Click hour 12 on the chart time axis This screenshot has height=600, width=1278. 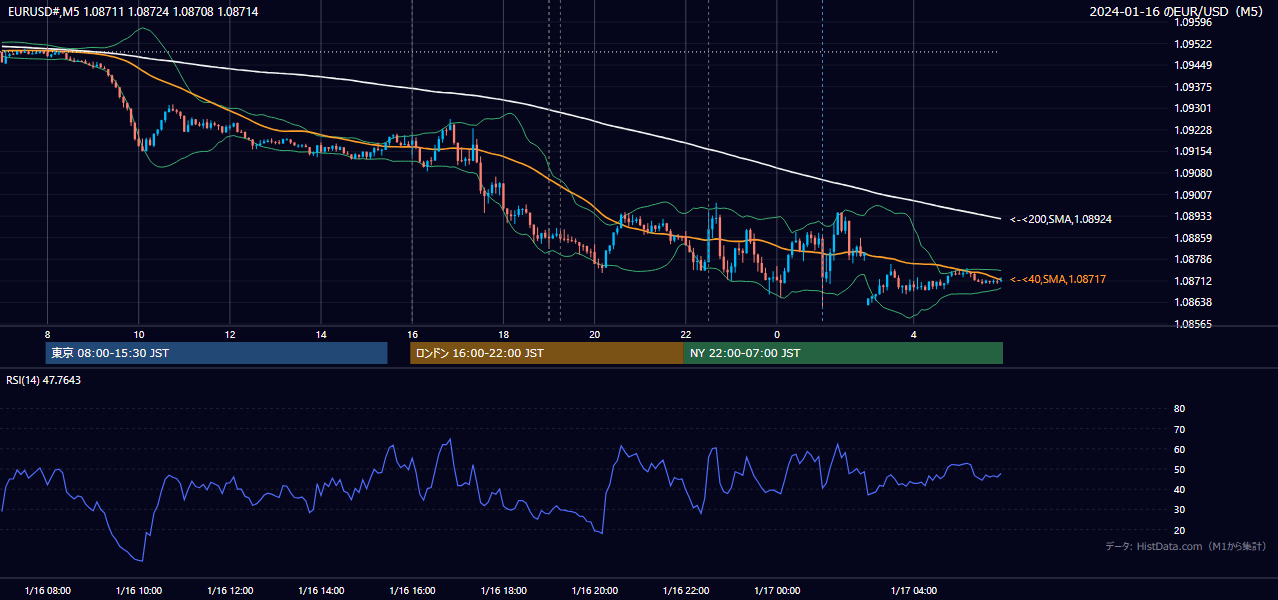click(230, 334)
